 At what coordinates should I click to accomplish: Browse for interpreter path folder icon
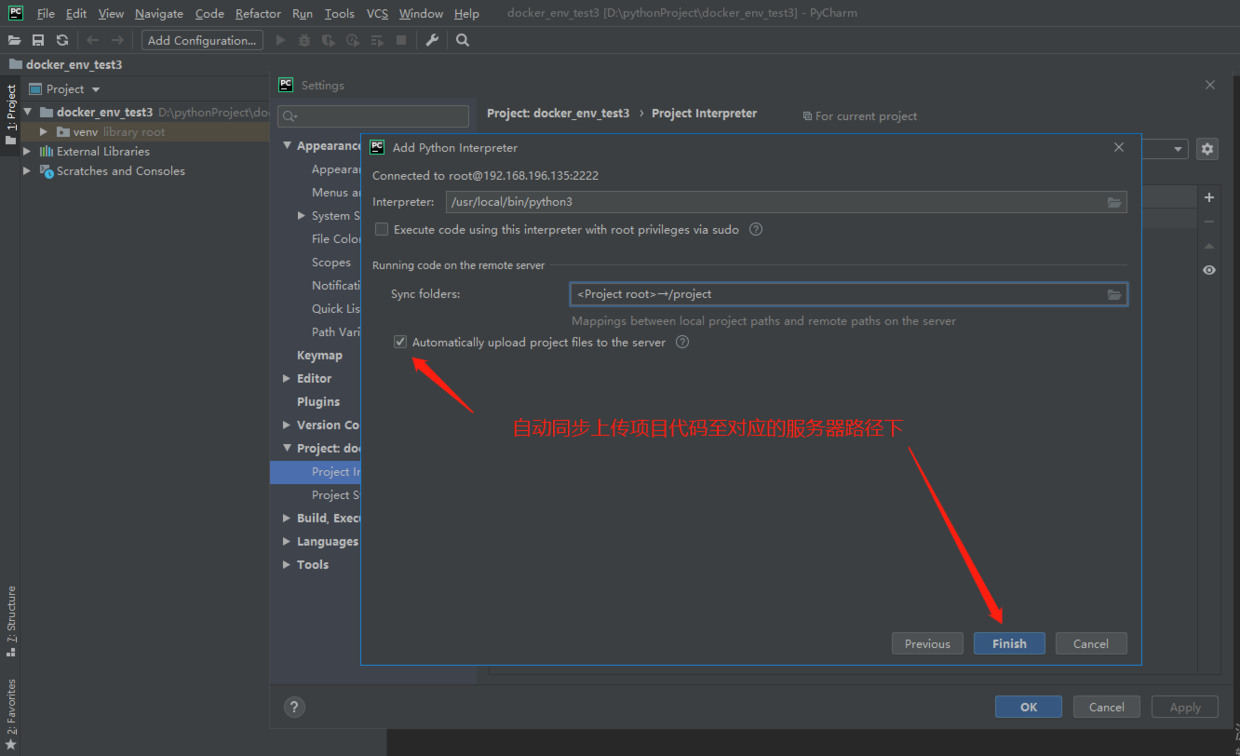pyautogui.click(x=1114, y=202)
